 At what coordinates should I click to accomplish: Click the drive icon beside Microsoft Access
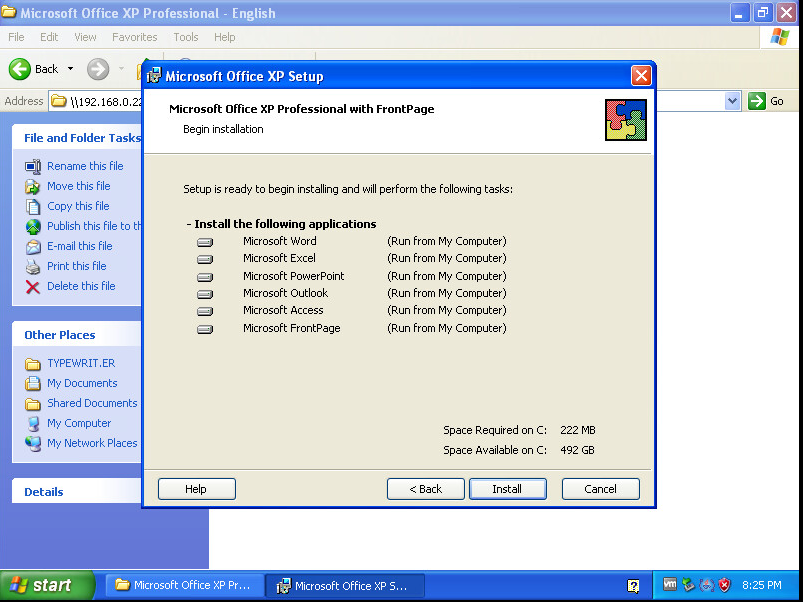[x=205, y=311]
